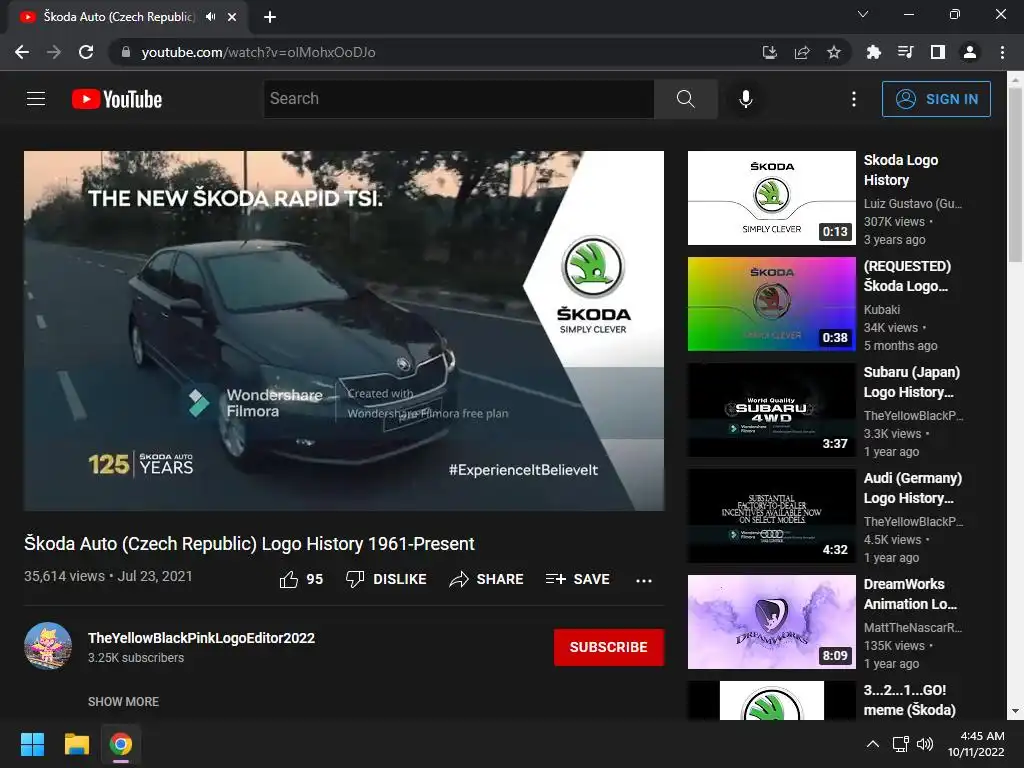Click the page scrollbar thumb

click(1015, 174)
